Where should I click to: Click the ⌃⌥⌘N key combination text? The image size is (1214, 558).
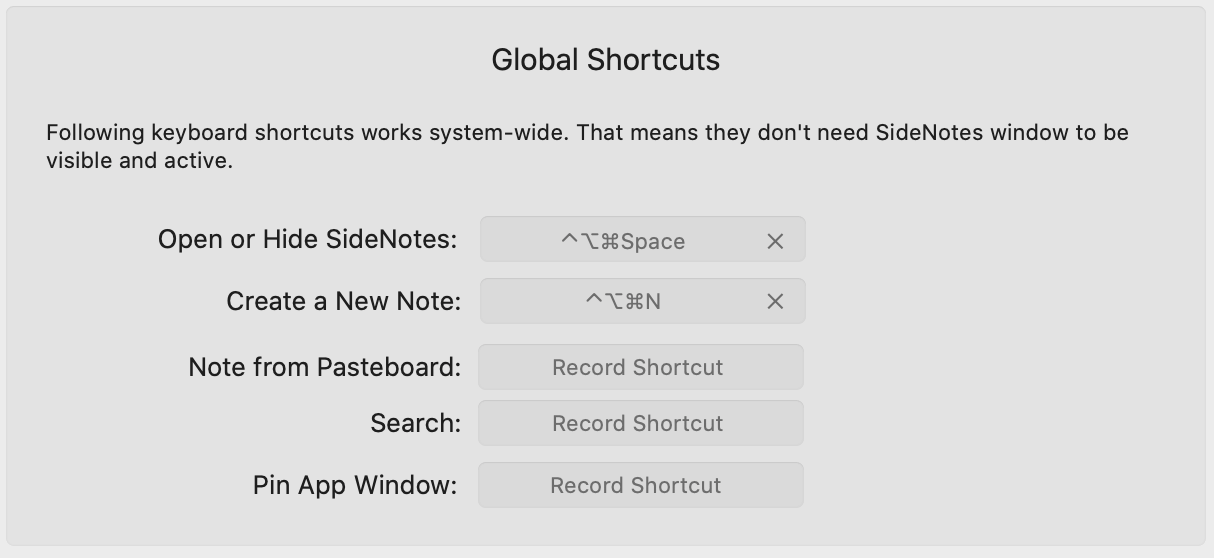623,301
